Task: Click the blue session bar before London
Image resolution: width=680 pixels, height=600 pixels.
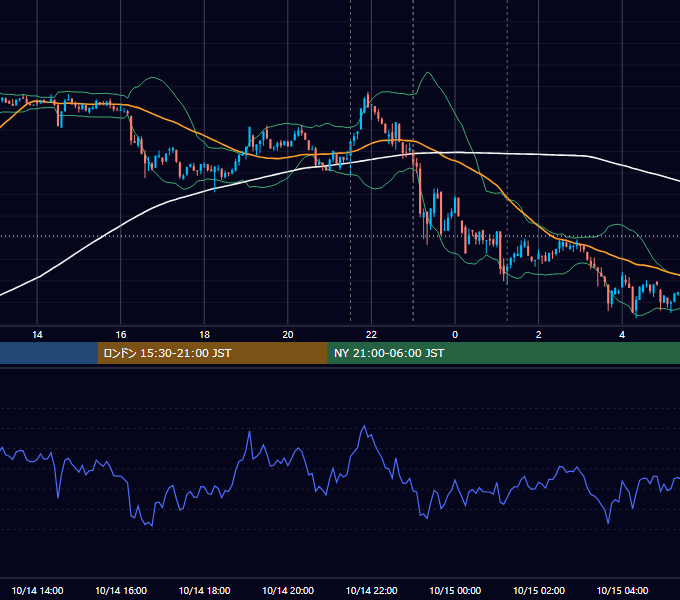Action: point(49,353)
